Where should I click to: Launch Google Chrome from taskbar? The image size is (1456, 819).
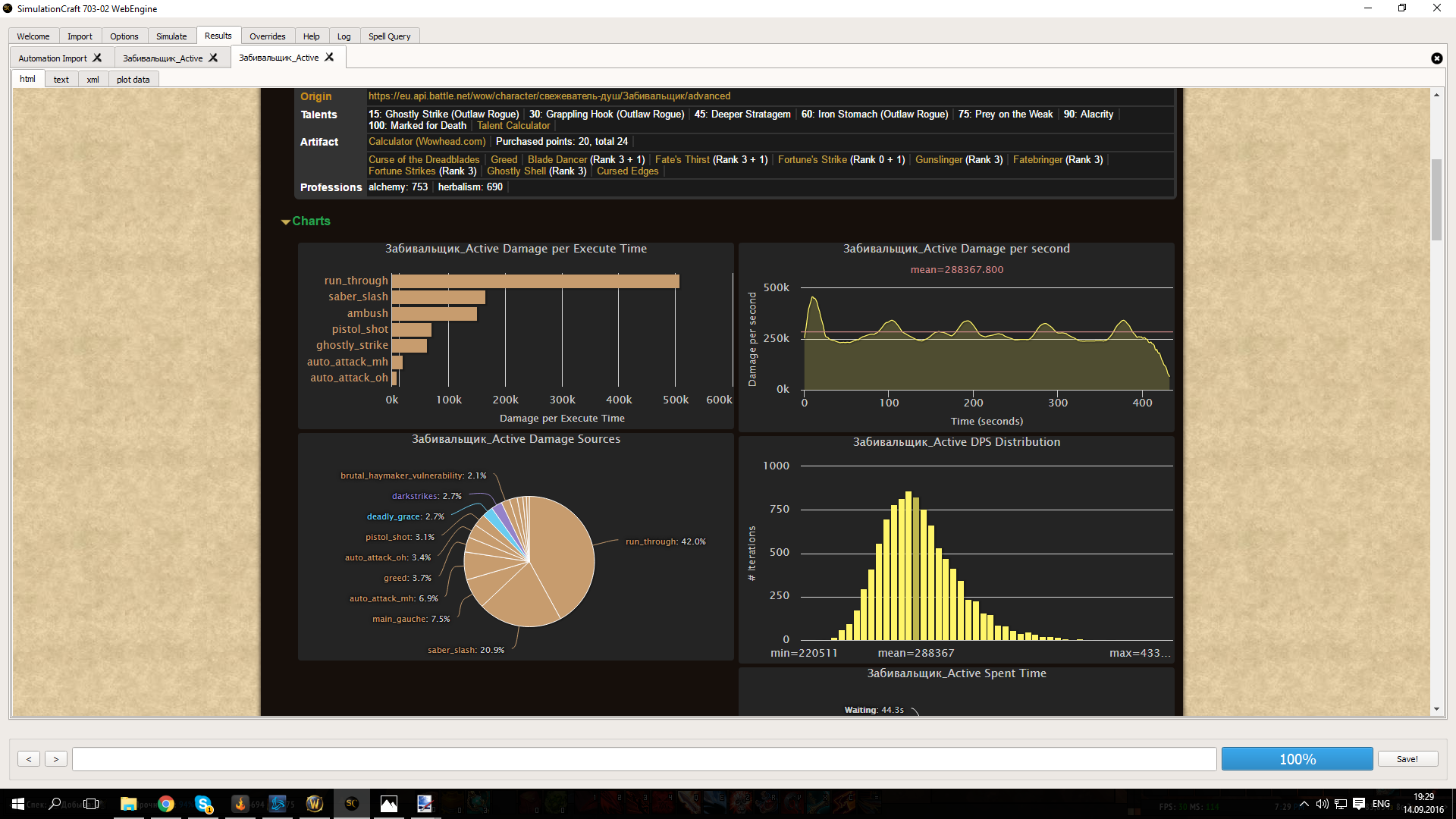tap(165, 804)
